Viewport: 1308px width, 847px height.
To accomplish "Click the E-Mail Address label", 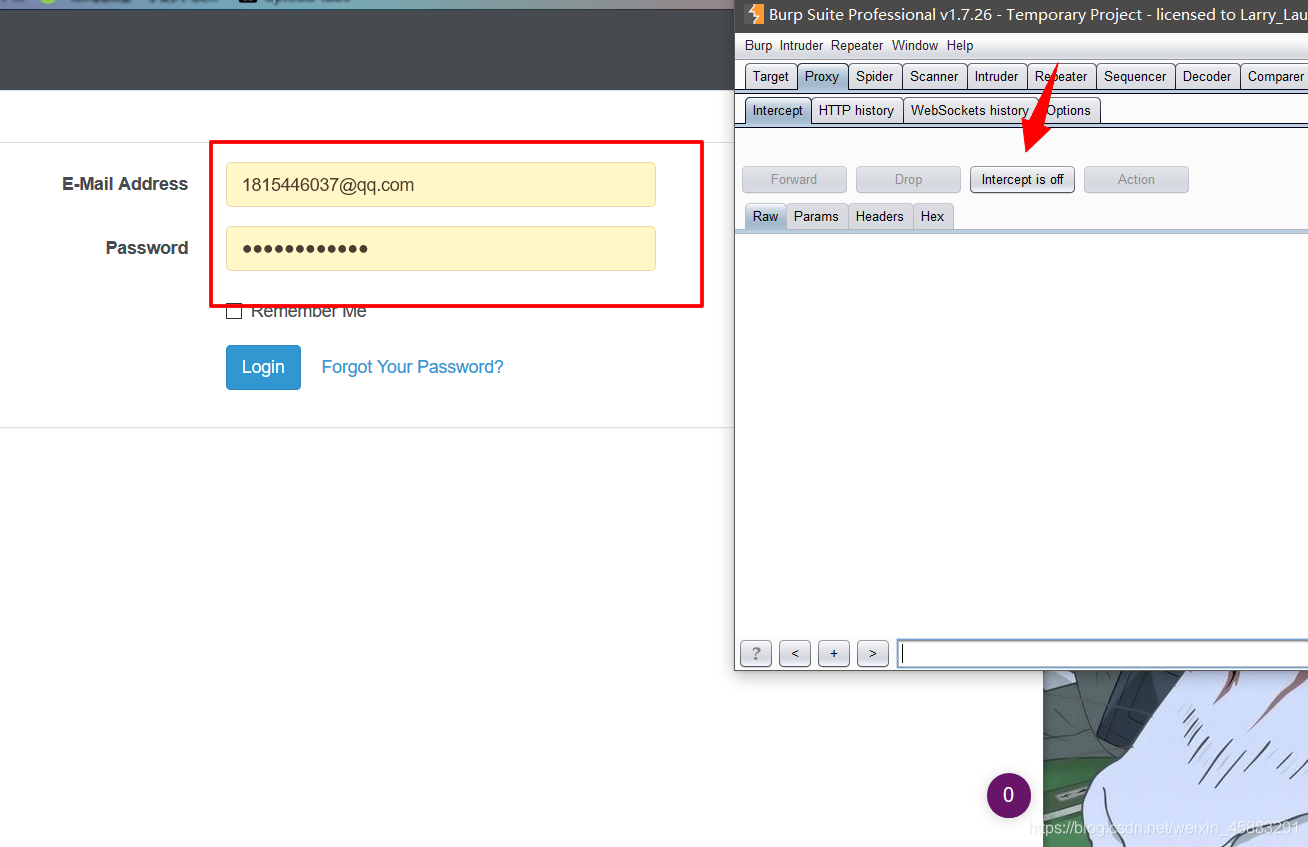I will [125, 184].
